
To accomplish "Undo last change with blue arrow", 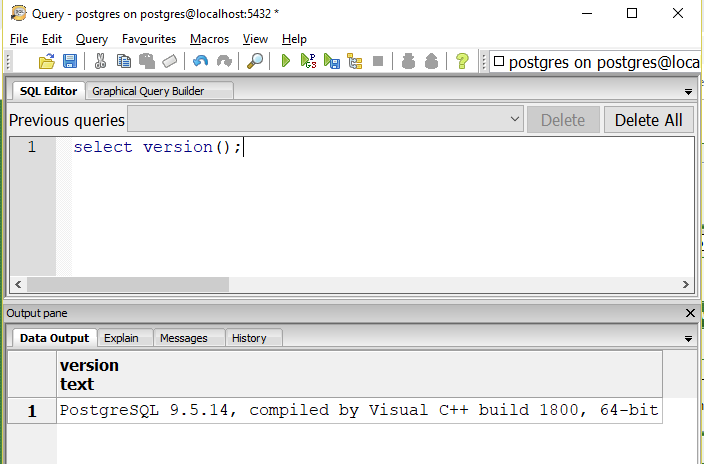I will coord(200,61).
